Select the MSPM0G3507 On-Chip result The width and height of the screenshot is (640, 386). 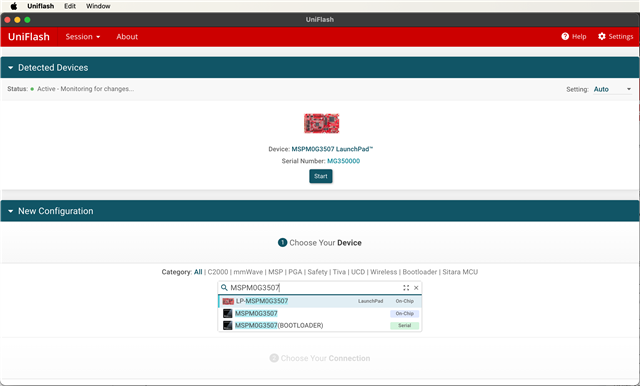[320, 313]
